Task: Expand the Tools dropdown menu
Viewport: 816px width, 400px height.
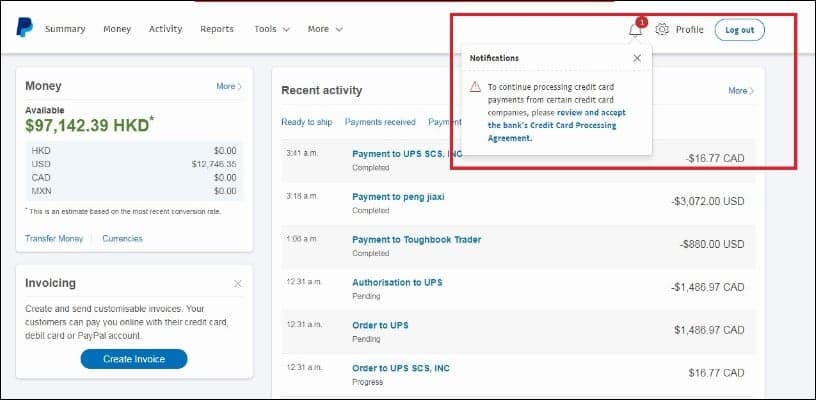Action: pos(272,29)
